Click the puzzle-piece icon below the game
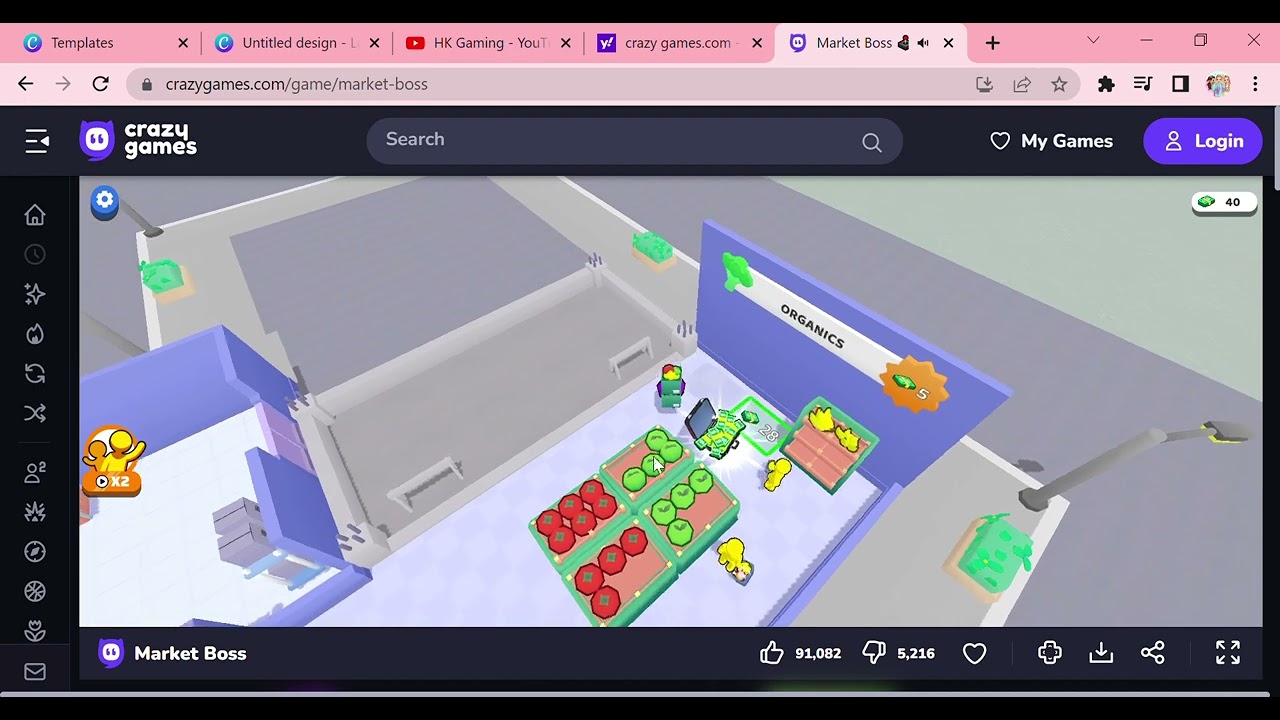 (x=1049, y=653)
